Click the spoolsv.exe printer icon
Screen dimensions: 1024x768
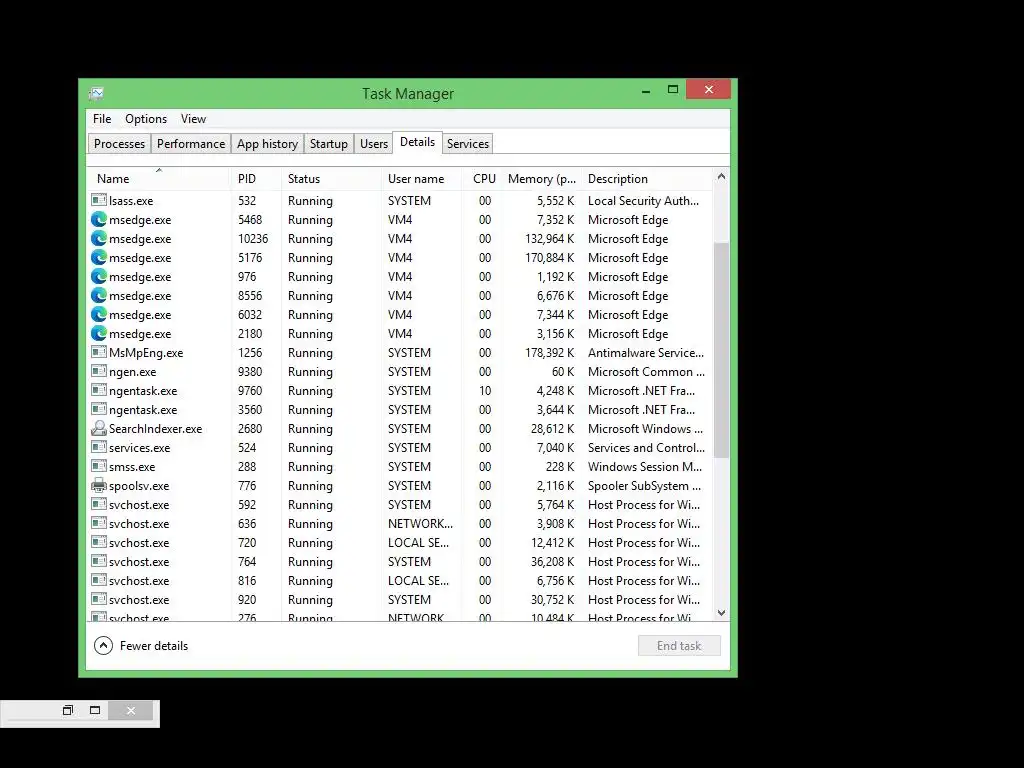99,485
